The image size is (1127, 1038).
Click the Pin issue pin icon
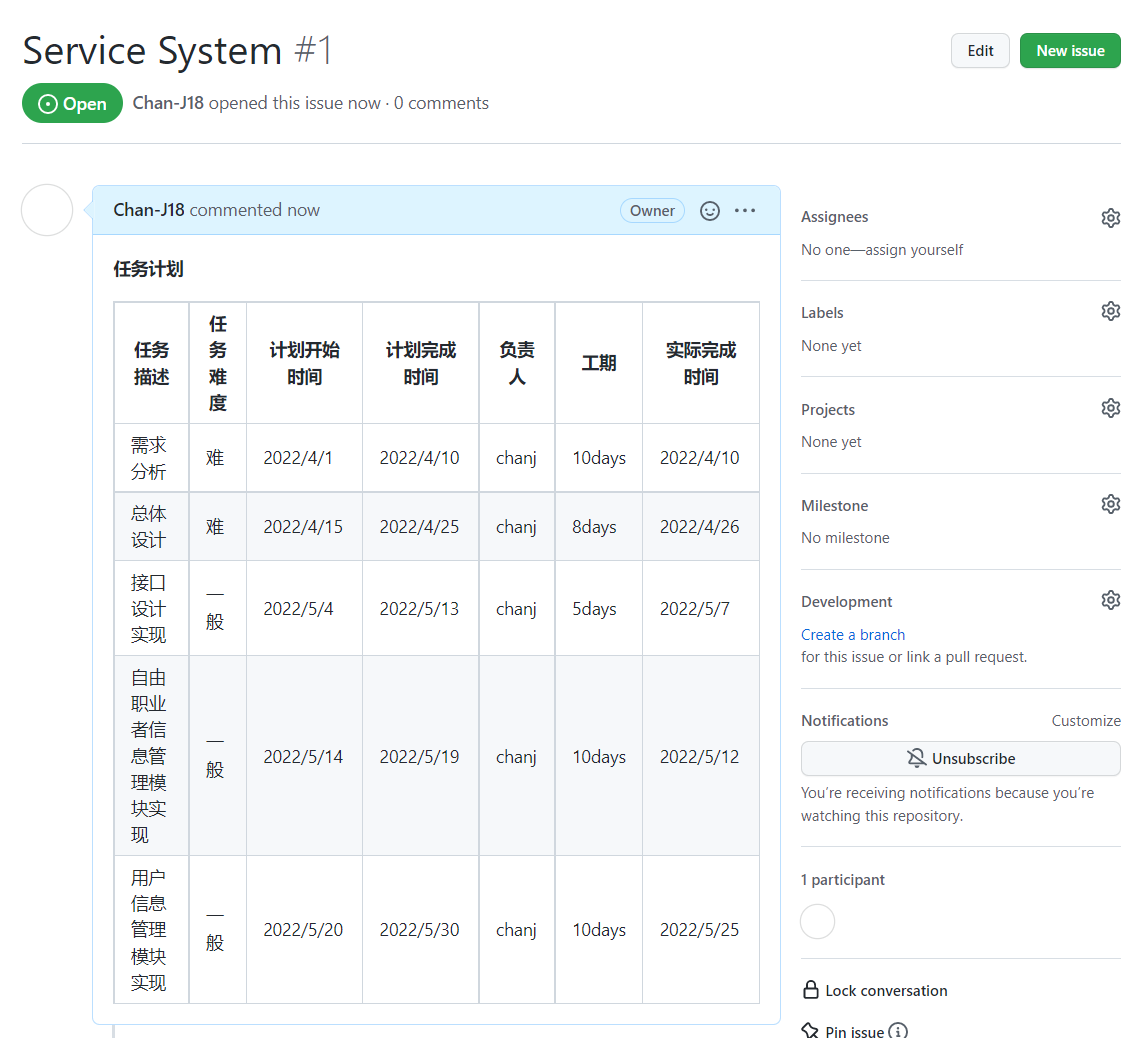coord(811,1030)
